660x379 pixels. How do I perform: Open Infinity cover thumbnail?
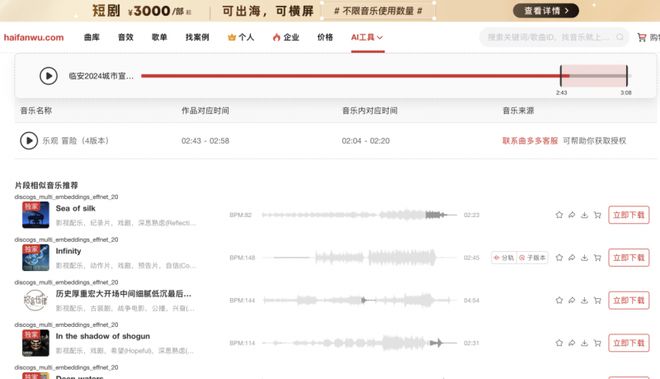(x=35, y=257)
